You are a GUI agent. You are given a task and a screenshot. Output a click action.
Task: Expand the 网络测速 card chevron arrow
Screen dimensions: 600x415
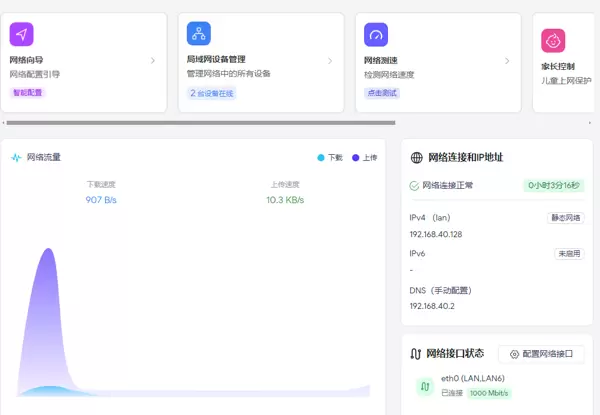pyautogui.click(x=507, y=61)
